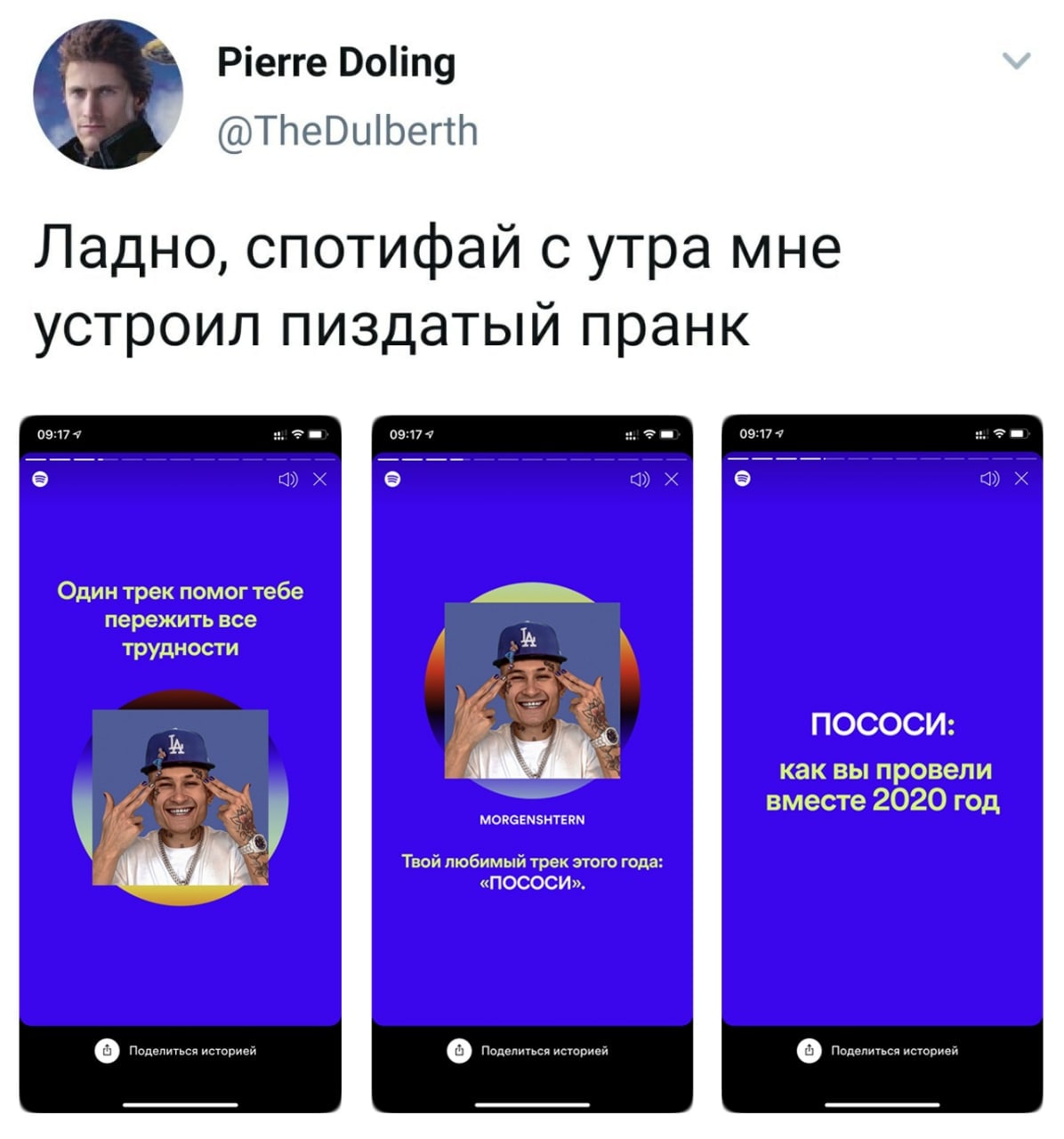This screenshot has width=1064, height=1139.
Task: Open the tweet options chevron menu
Action: [x=1016, y=61]
